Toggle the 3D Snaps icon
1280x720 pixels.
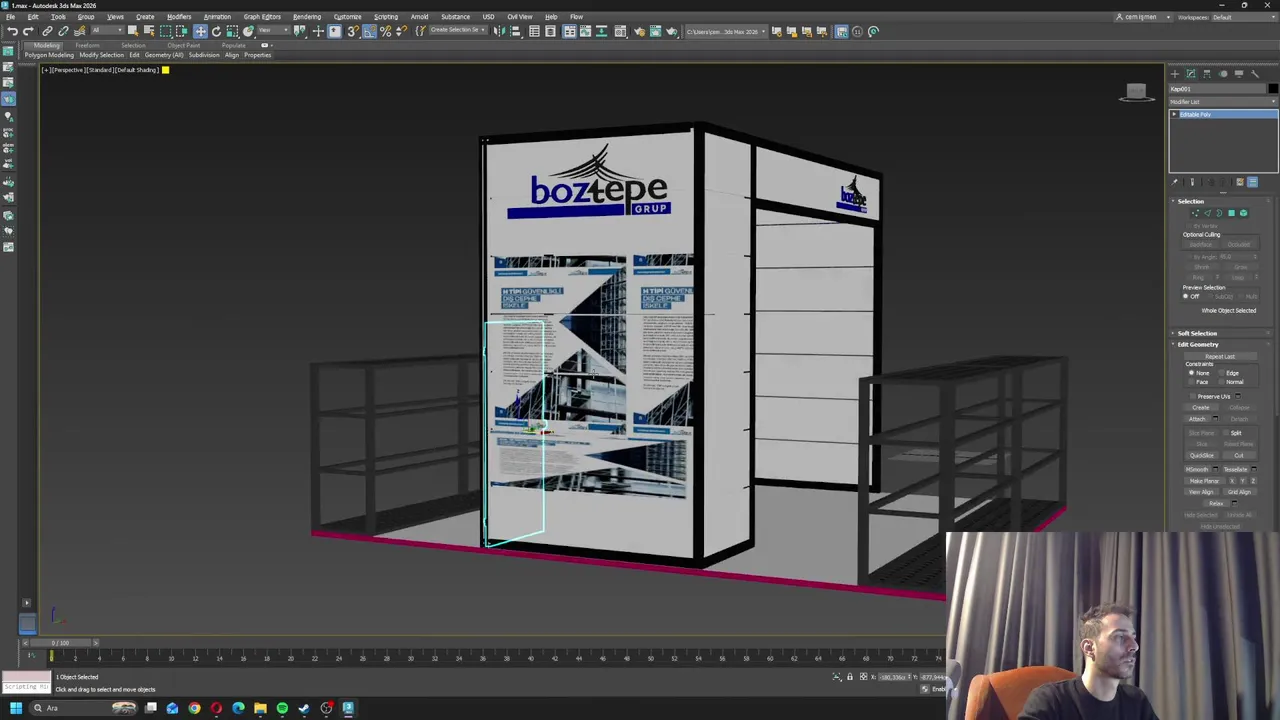pyautogui.click(x=353, y=31)
